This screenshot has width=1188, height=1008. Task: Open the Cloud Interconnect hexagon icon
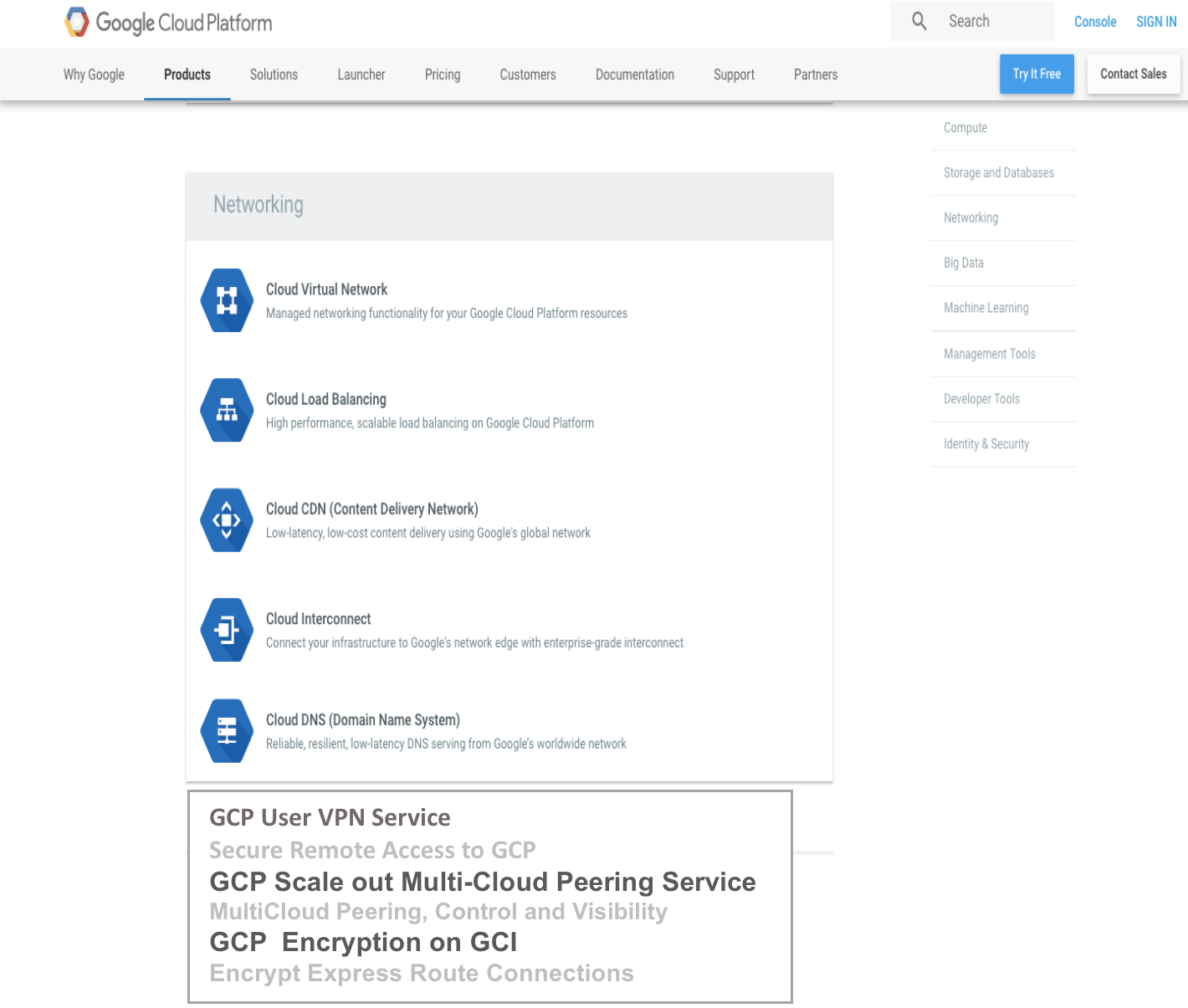(x=227, y=630)
